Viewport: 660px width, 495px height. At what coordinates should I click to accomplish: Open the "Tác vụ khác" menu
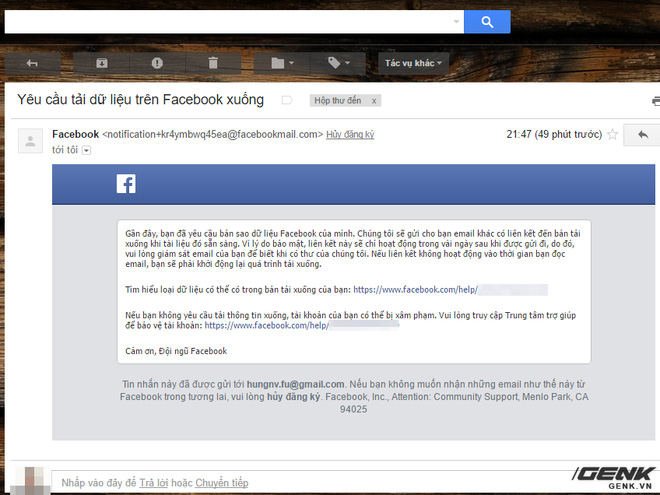click(x=413, y=63)
